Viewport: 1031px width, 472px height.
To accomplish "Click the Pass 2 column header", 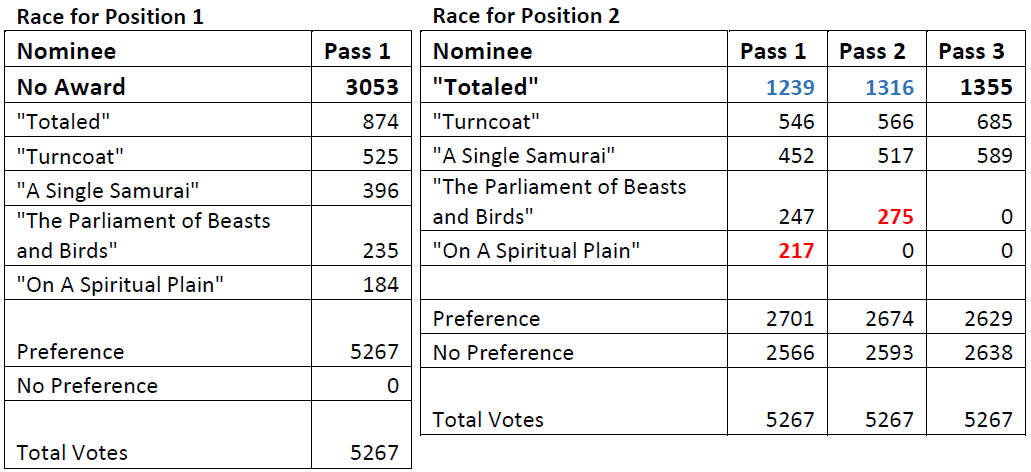I will pos(872,51).
